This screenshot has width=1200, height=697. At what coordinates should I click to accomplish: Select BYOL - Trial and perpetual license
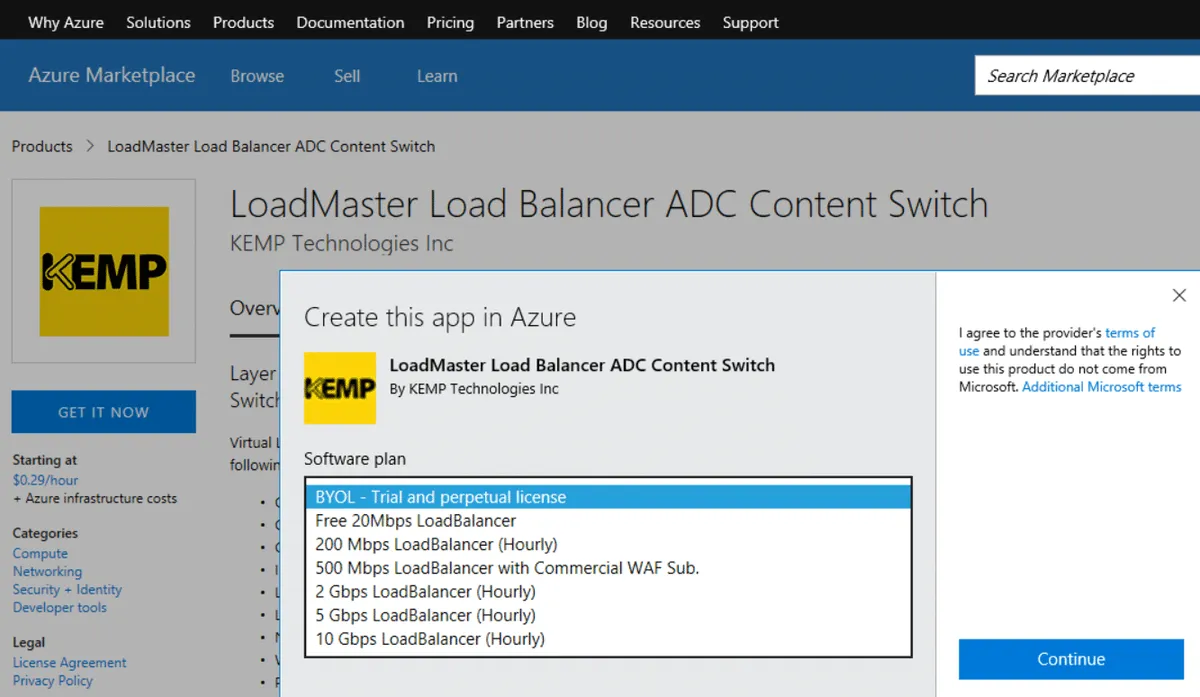[440, 497]
